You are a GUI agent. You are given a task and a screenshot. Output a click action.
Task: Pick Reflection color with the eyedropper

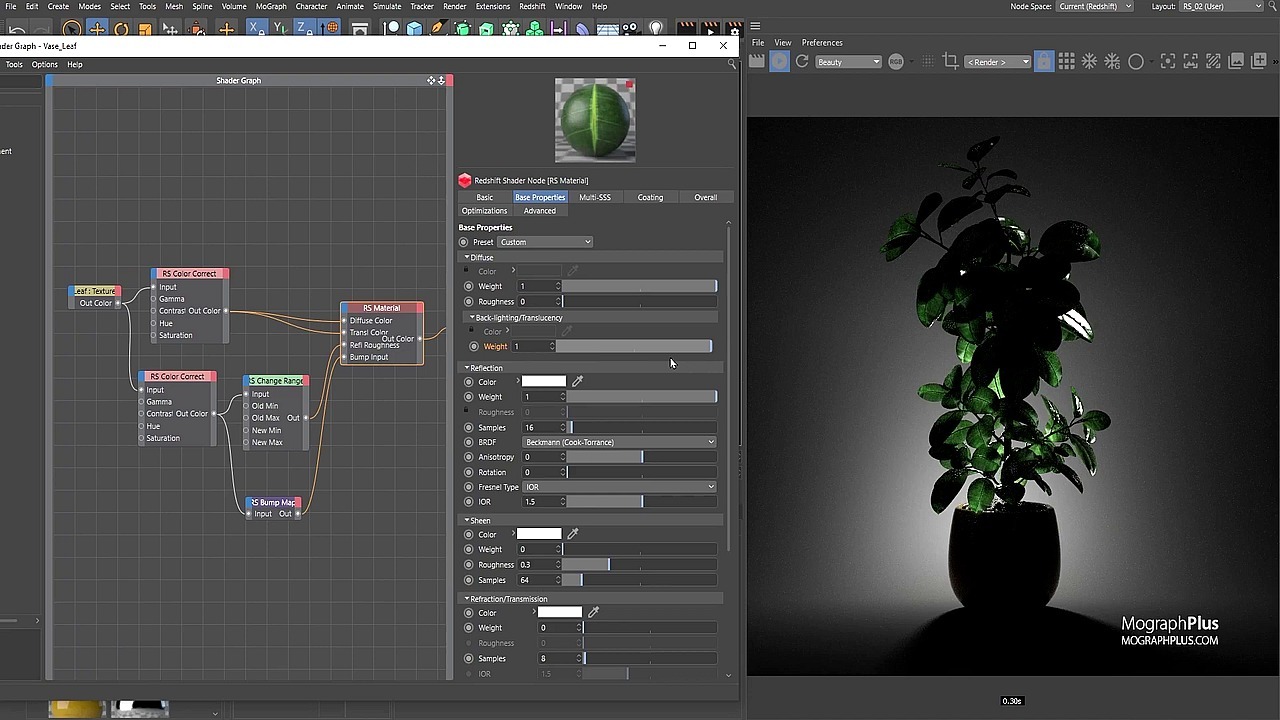coord(577,381)
